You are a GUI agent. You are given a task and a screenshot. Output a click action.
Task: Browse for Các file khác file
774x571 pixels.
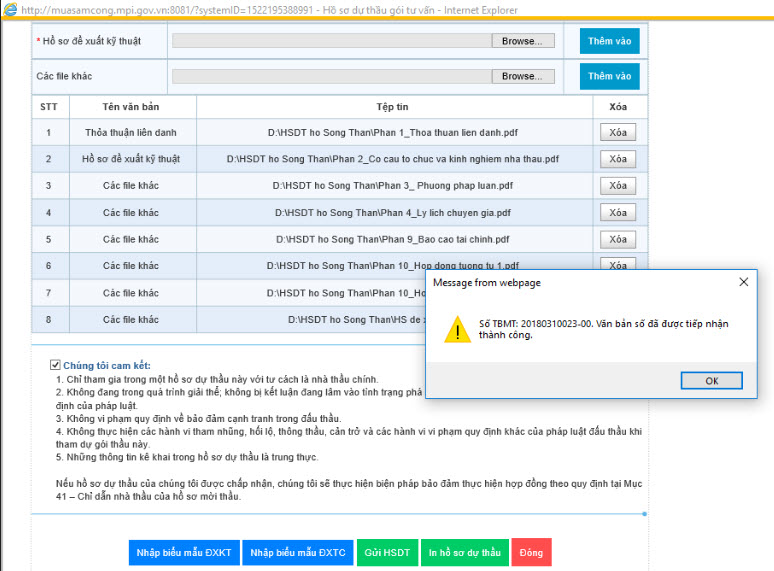[x=522, y=76]
